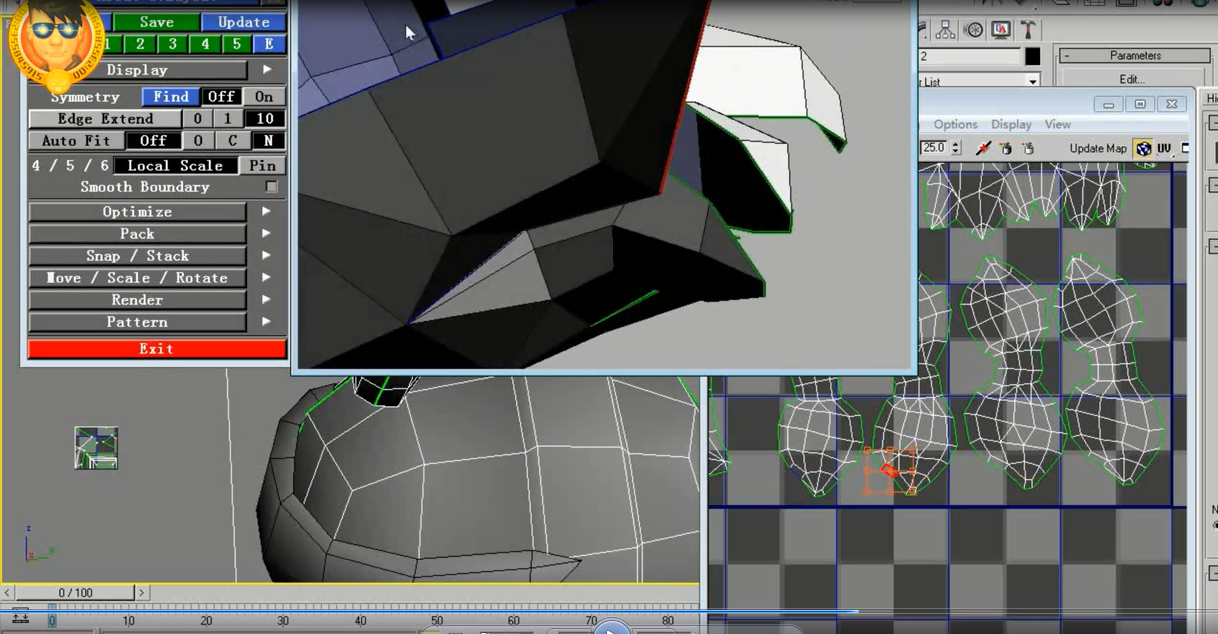The width and height of the screenshot is (1218, 634).
Task: Click the Snap / Stack button
Action: (137, 256)
